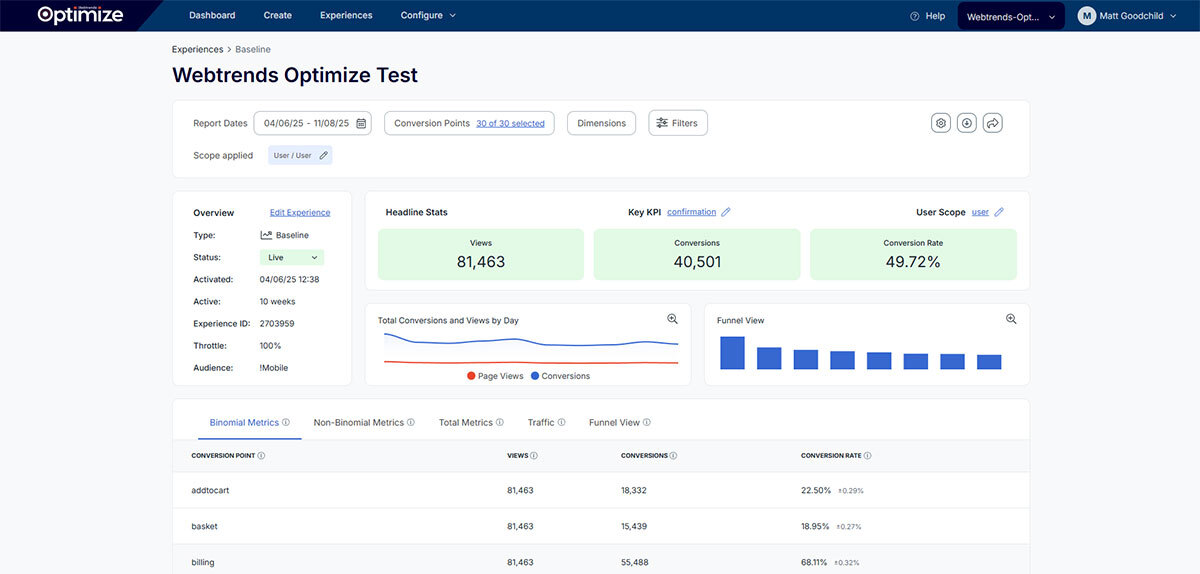Edit User Scope pencil icon
The height and width of the screenshot is (574, 1200).
[999, 212]
